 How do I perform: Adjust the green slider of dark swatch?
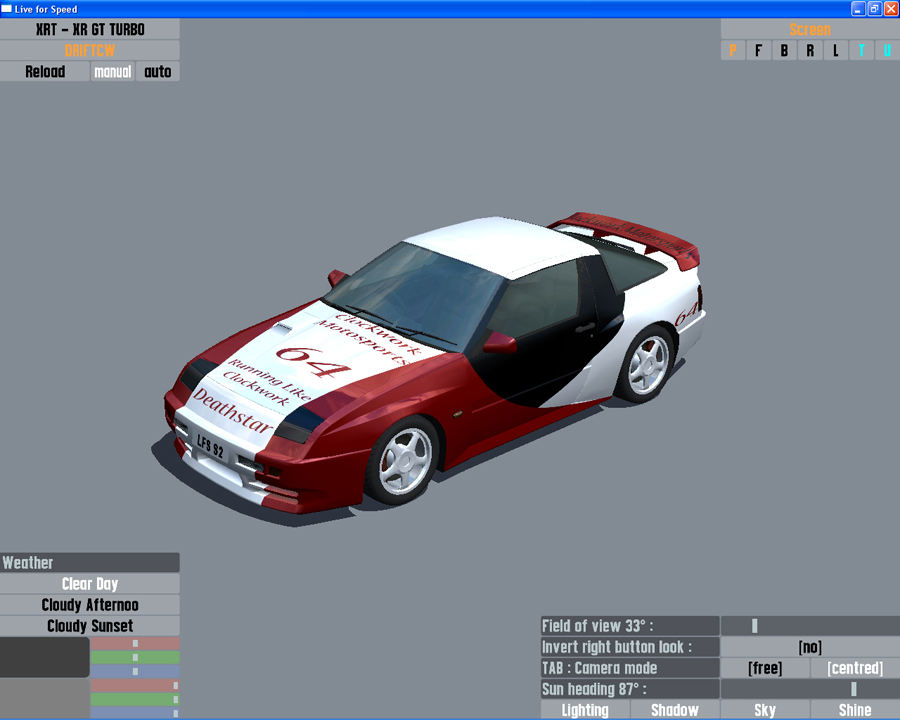[x=135, y=657]
